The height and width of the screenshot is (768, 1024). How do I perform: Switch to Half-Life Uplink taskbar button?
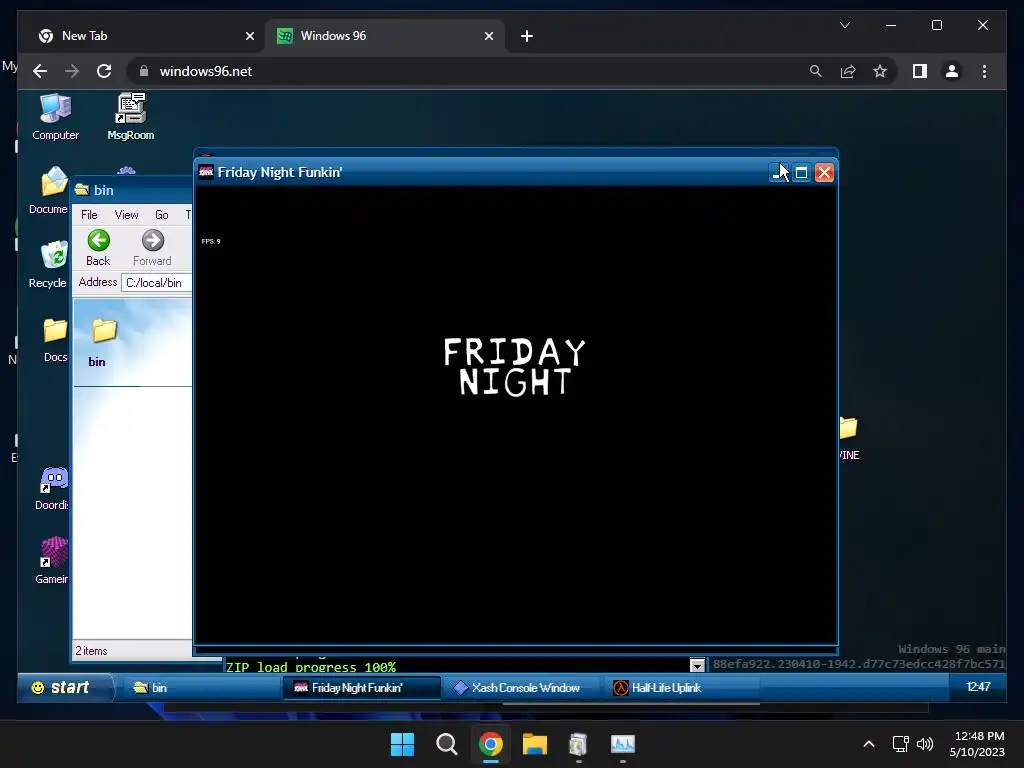(680, 688)
